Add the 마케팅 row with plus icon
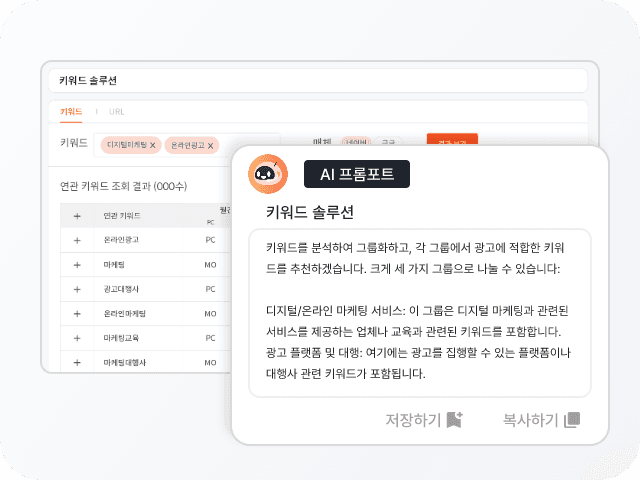Image resolution: width=640 pixels, height=480 pixels. 77,265
